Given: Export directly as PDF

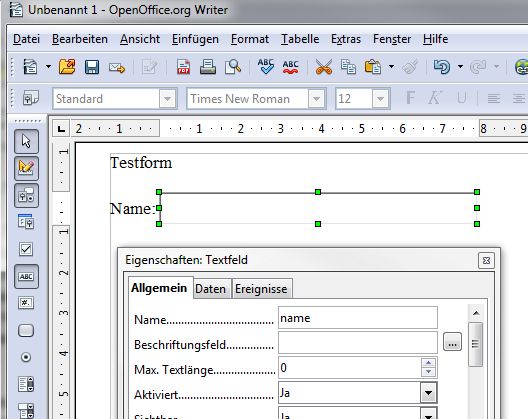Looking at the screenshot, I should pyautogui.click(x=184, y=67).
